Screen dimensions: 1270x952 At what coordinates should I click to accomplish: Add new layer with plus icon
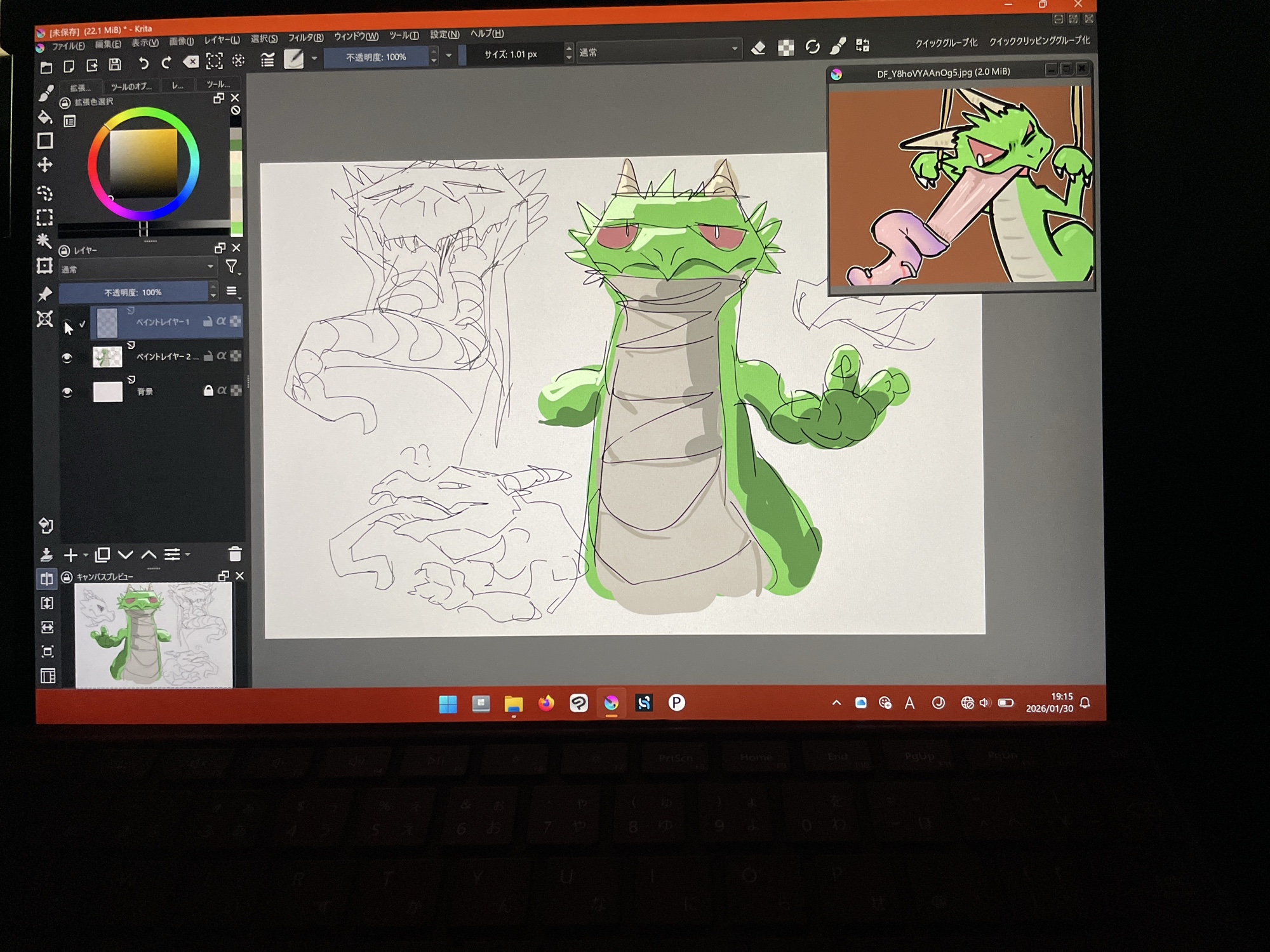(70, 555)
